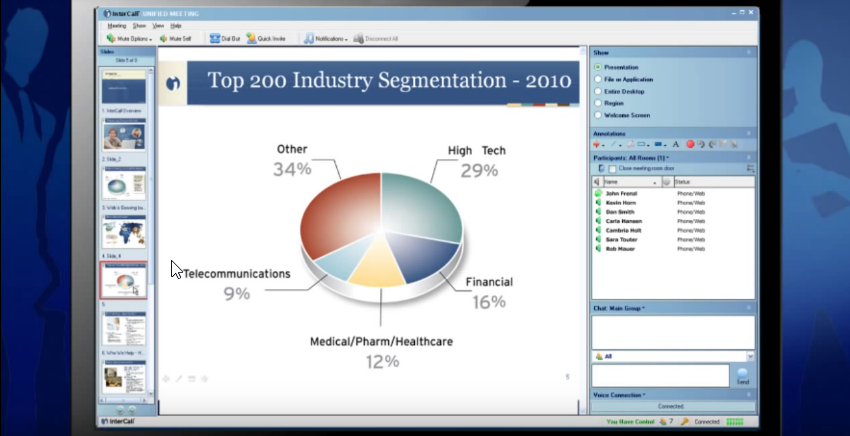Viewport: 850px width, 436px height.
Task: Click the Disconnect All icon
Action: [x=359, y=39]
